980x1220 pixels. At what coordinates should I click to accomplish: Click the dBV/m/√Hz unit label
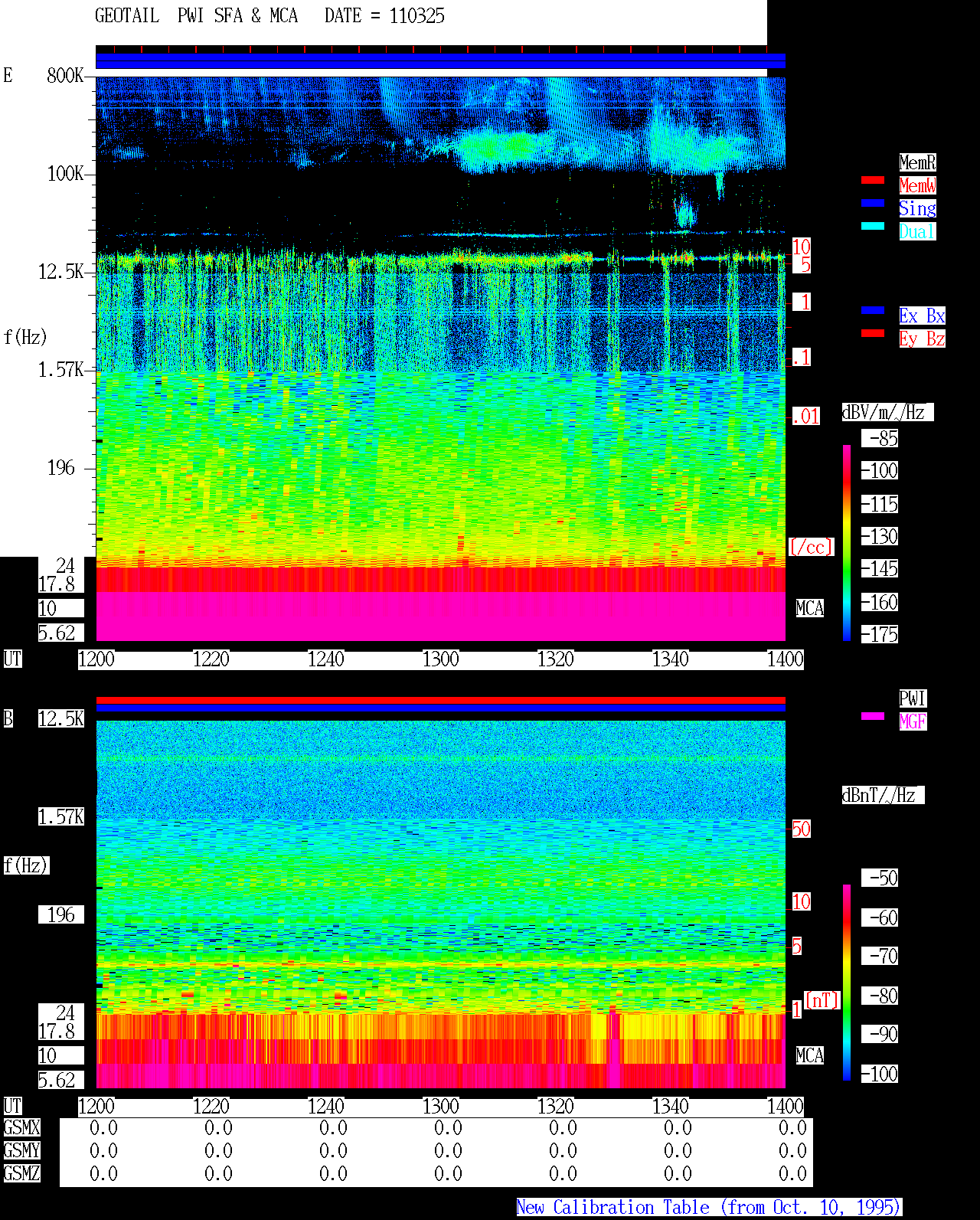pyautogui.click(x=887, y=412)
